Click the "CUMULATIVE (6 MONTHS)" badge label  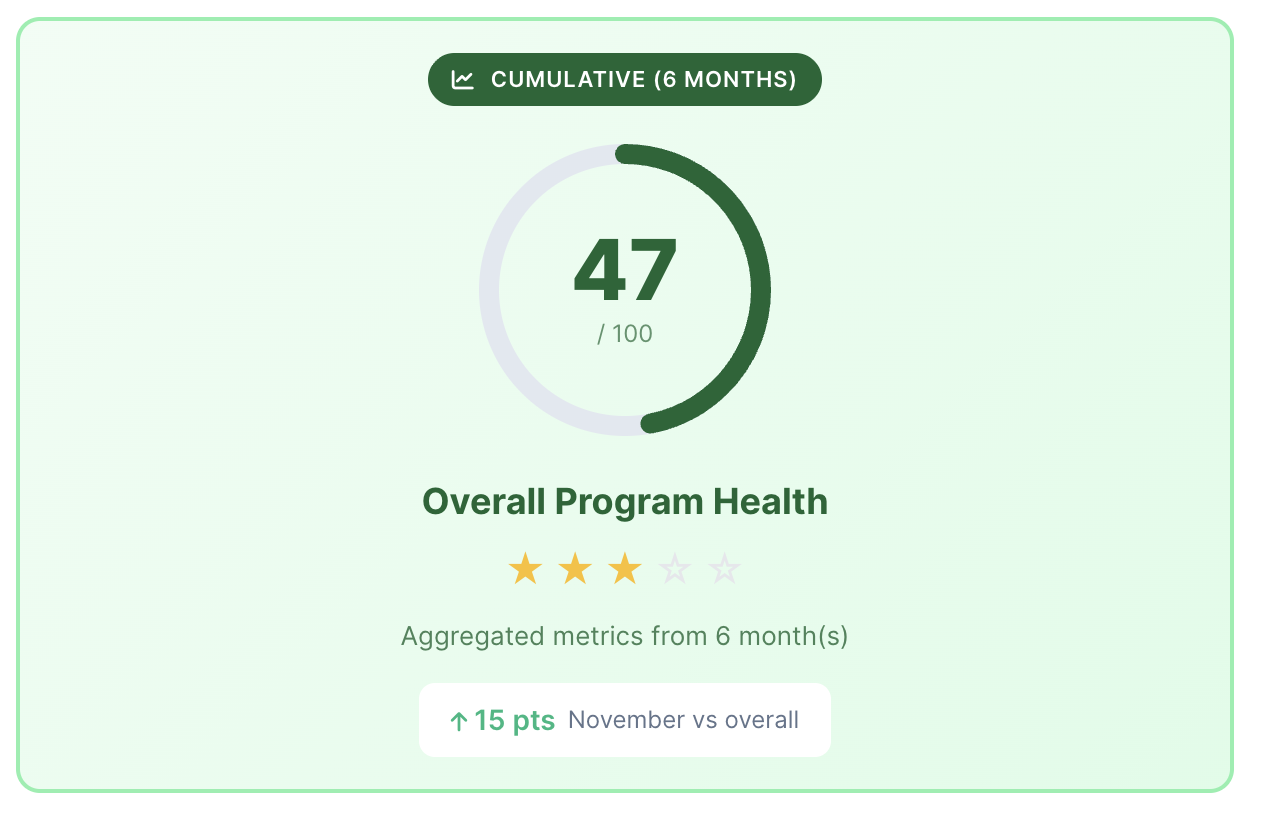tap(643, 80)
